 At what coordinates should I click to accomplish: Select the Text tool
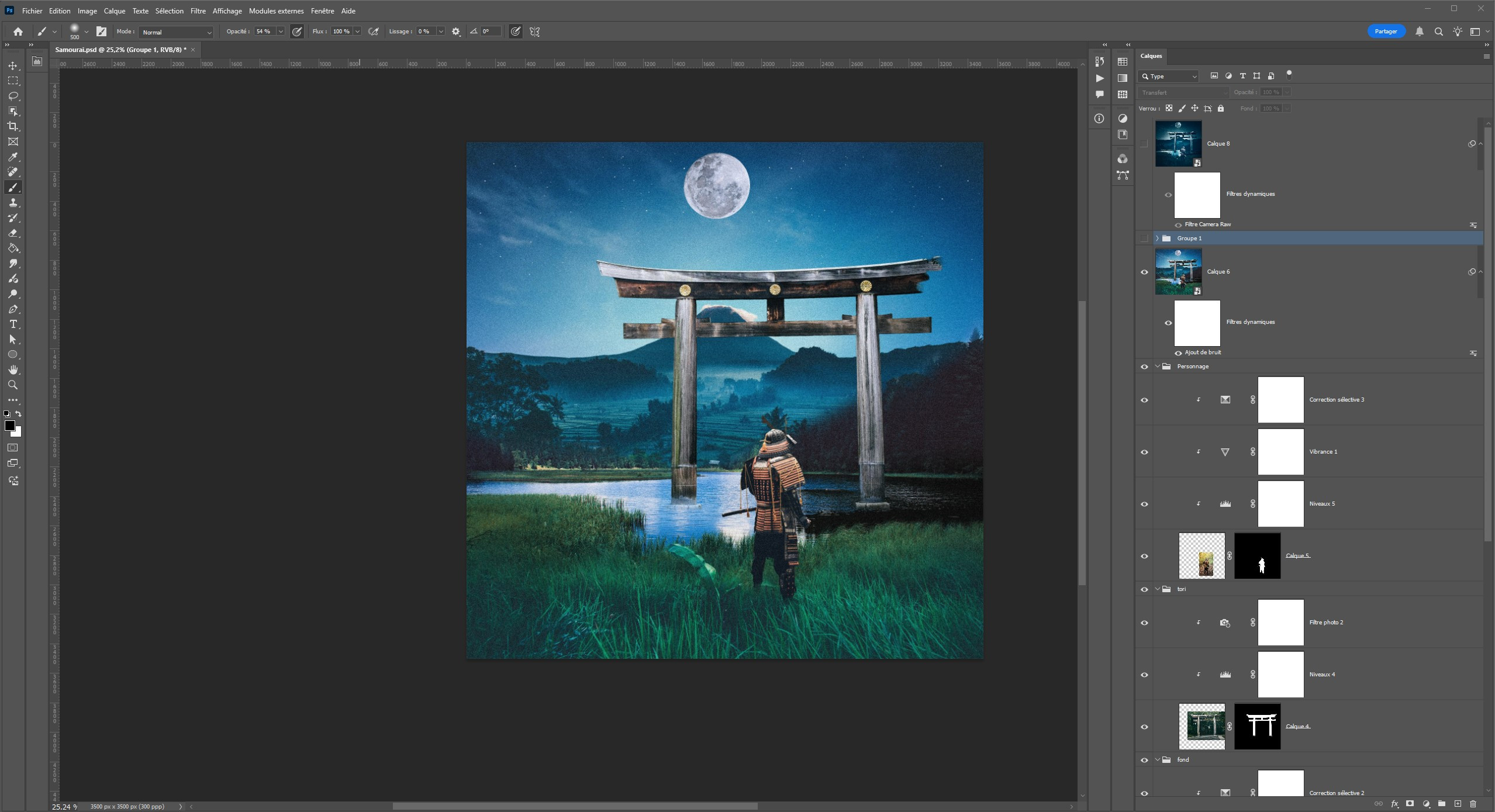pos(13,324)
